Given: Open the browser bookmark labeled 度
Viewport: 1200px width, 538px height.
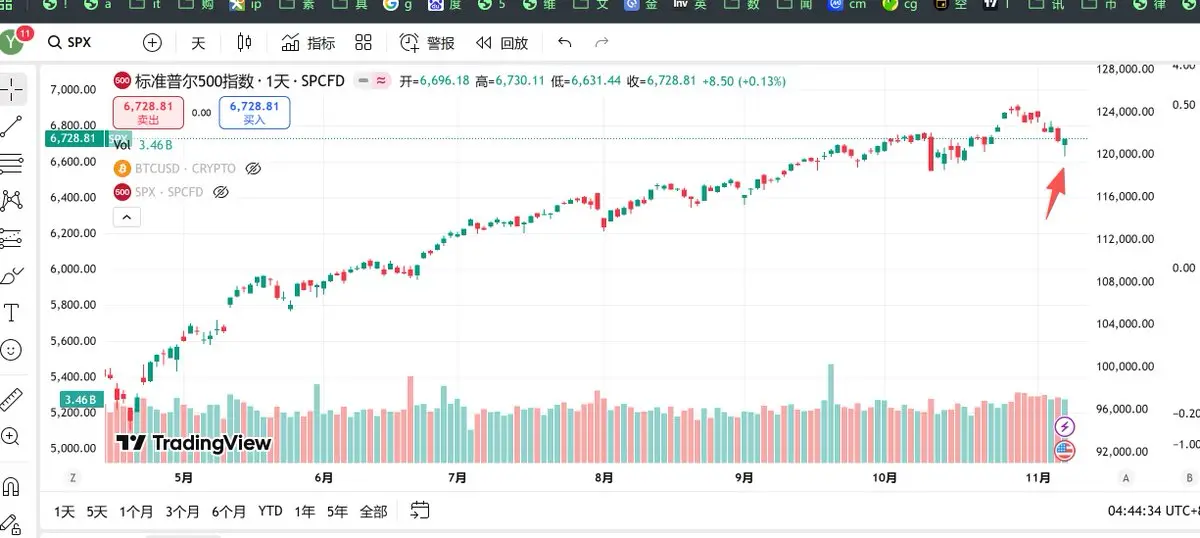Looking at the screenshot, I should (x=443, y=6).
